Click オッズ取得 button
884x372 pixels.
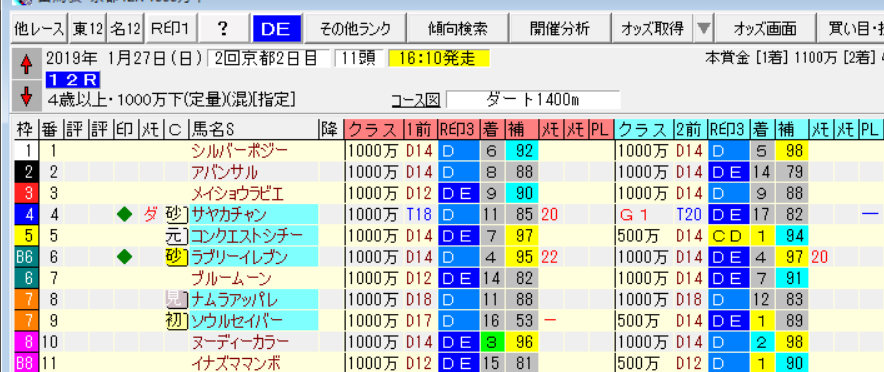[x=652, y=28]
